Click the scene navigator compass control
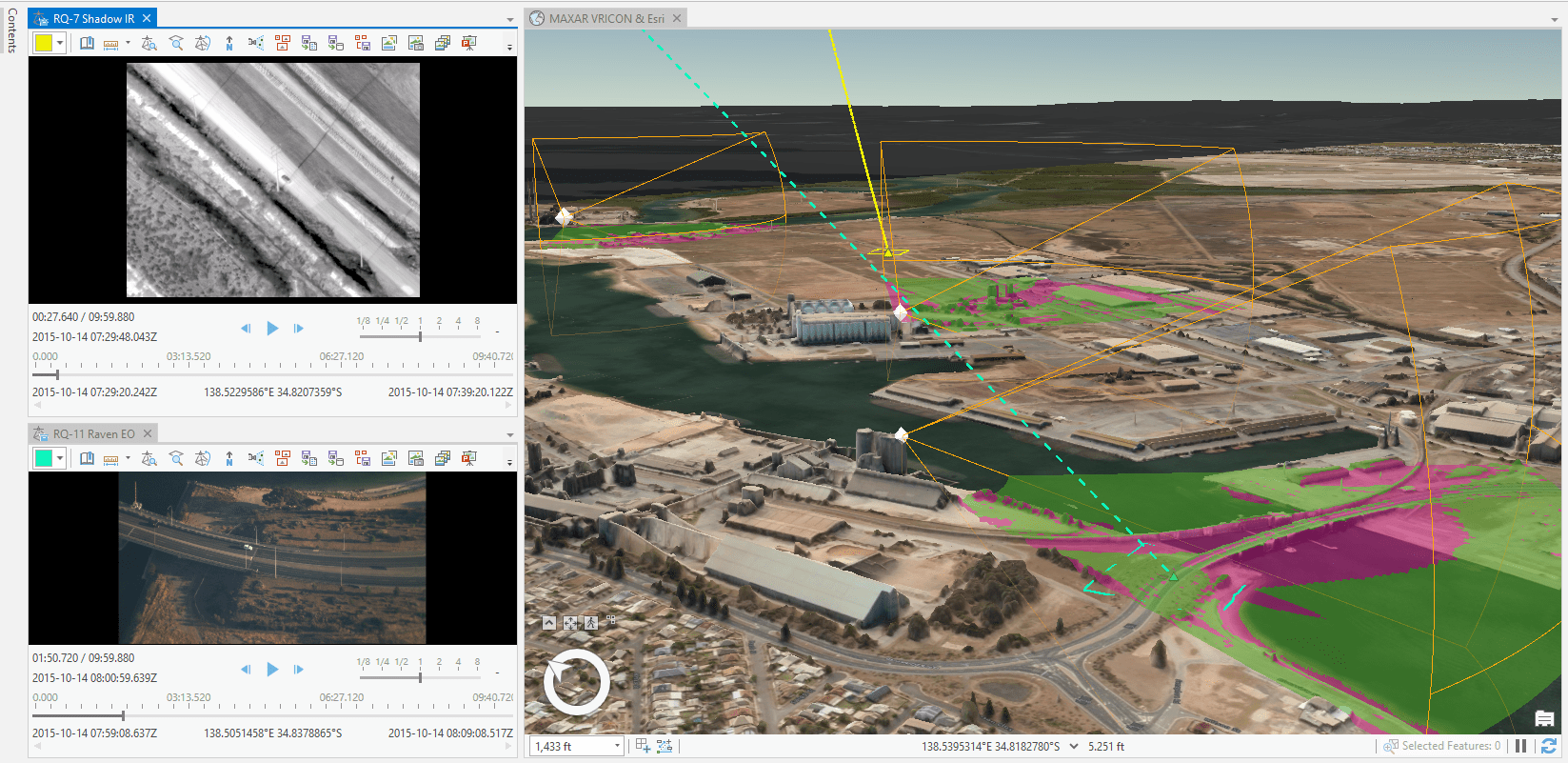The width and height of the screenshot is (1568, 763). coord(577,682)
